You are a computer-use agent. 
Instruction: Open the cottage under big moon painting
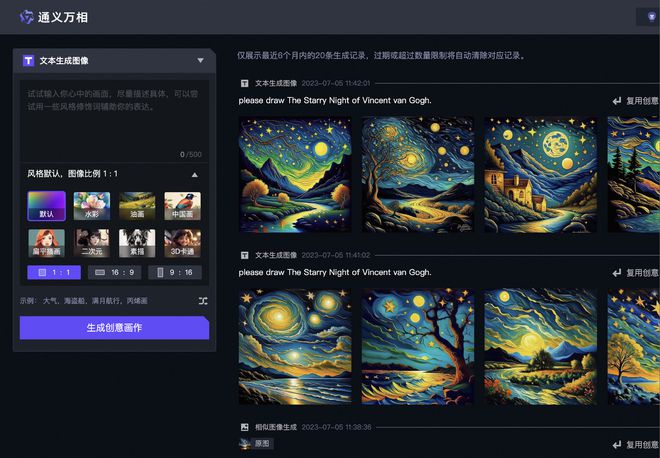540,174
